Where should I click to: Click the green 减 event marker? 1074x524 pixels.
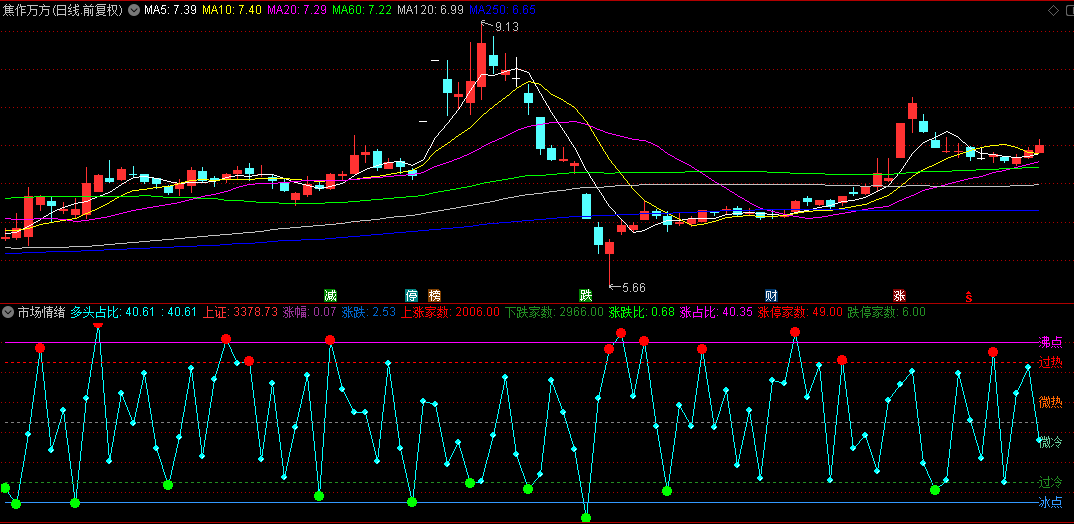330,295
